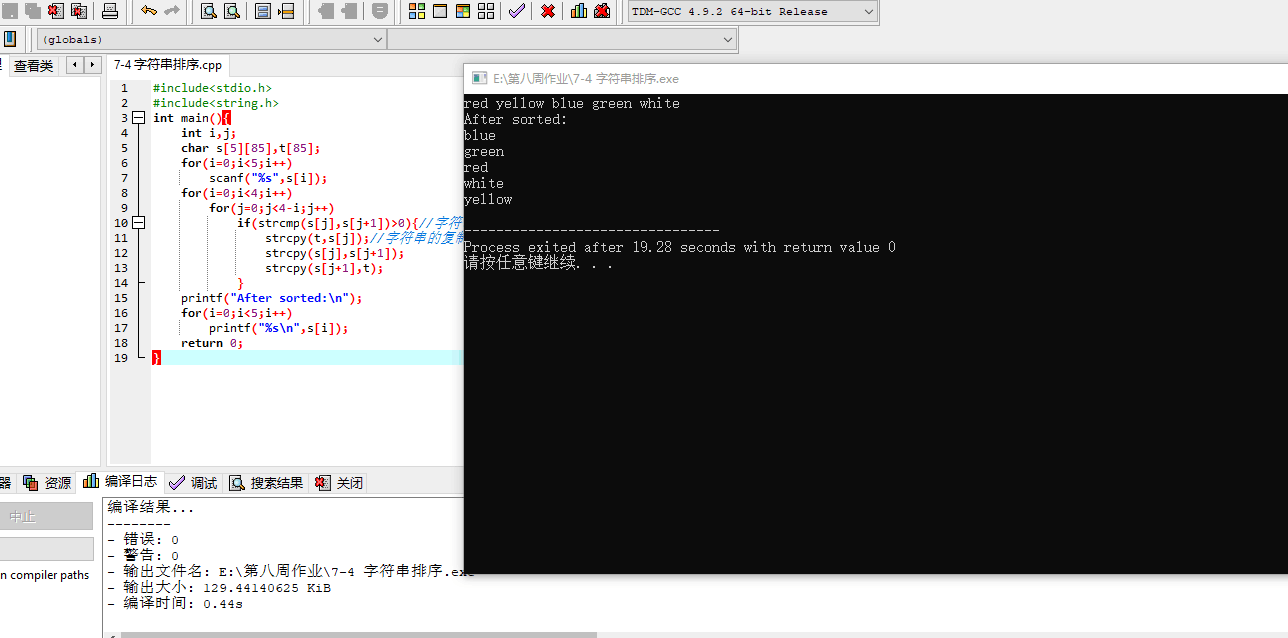
Task: Click the disabled Save file icon
Action: coord(10,11)
